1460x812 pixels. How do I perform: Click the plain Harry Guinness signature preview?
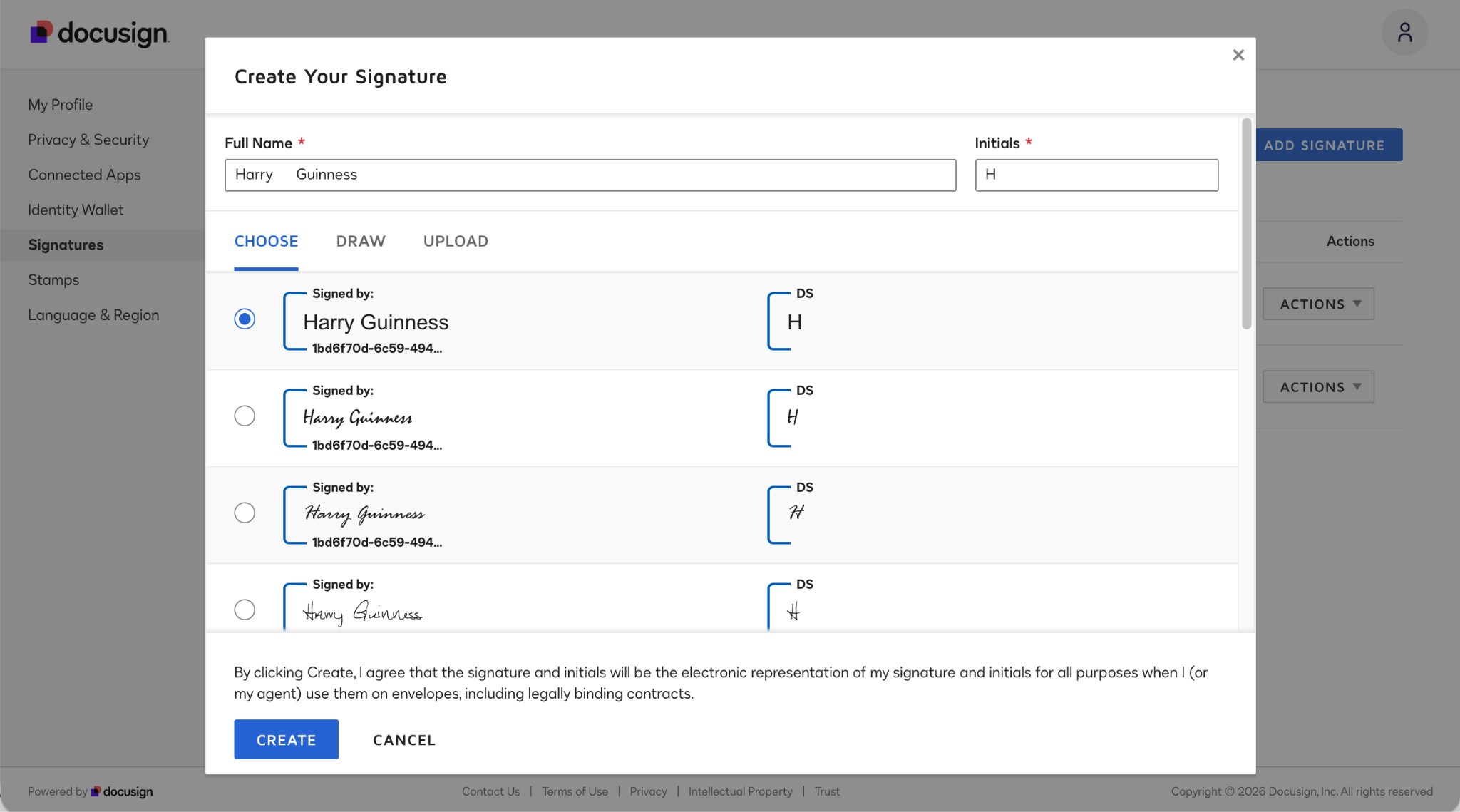point(376,322)
